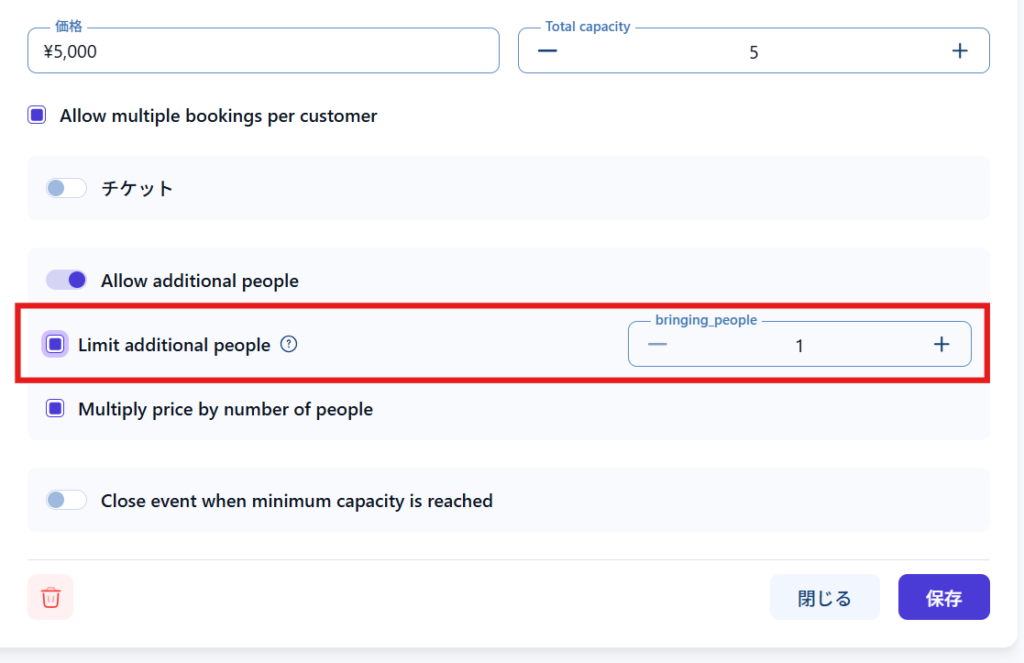The height and width of the screenshot is (663, 1024).
Task: Uncheck Allow multiple bookings per customer checkbox
Action: coord(37,116)
